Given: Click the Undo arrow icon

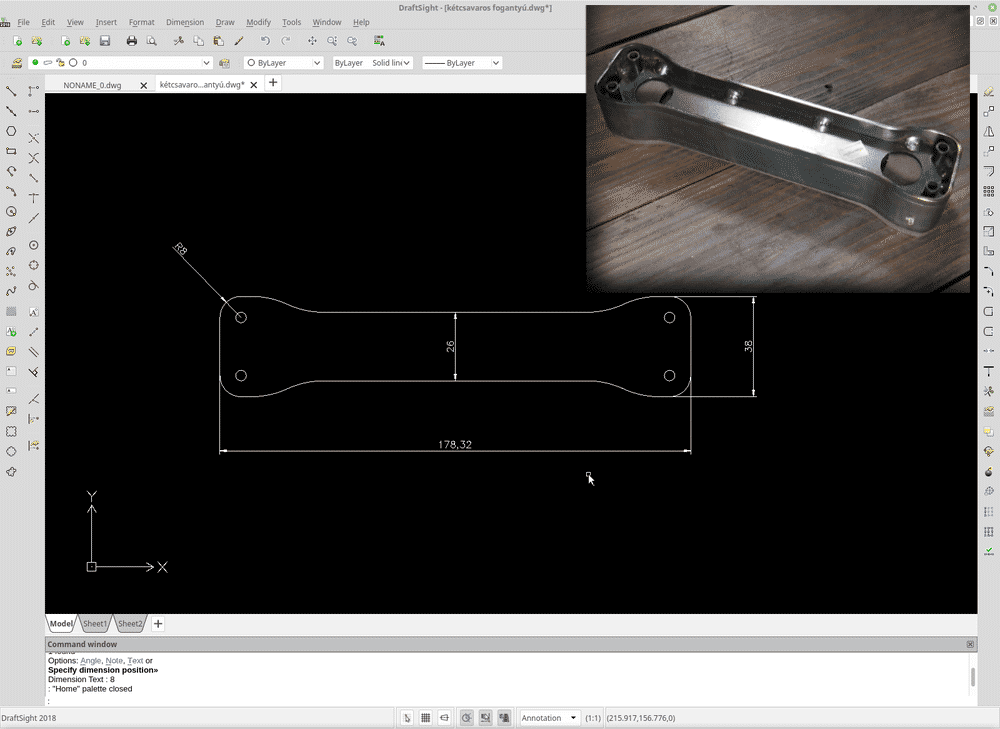Looking at the screenshot, I should 265,41.
